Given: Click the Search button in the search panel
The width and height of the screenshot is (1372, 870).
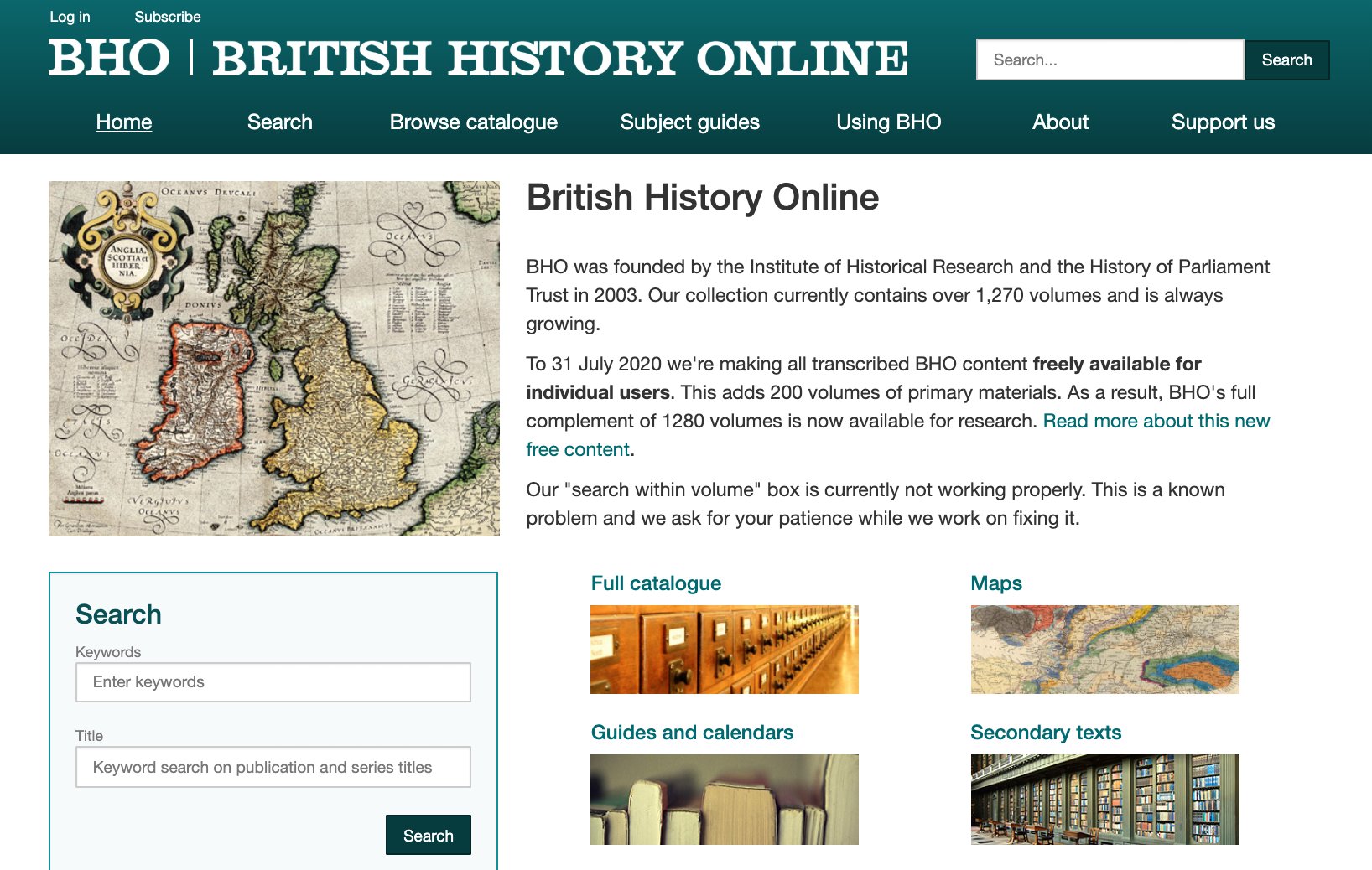Looking at the screenshot, I should click(429, 835).
